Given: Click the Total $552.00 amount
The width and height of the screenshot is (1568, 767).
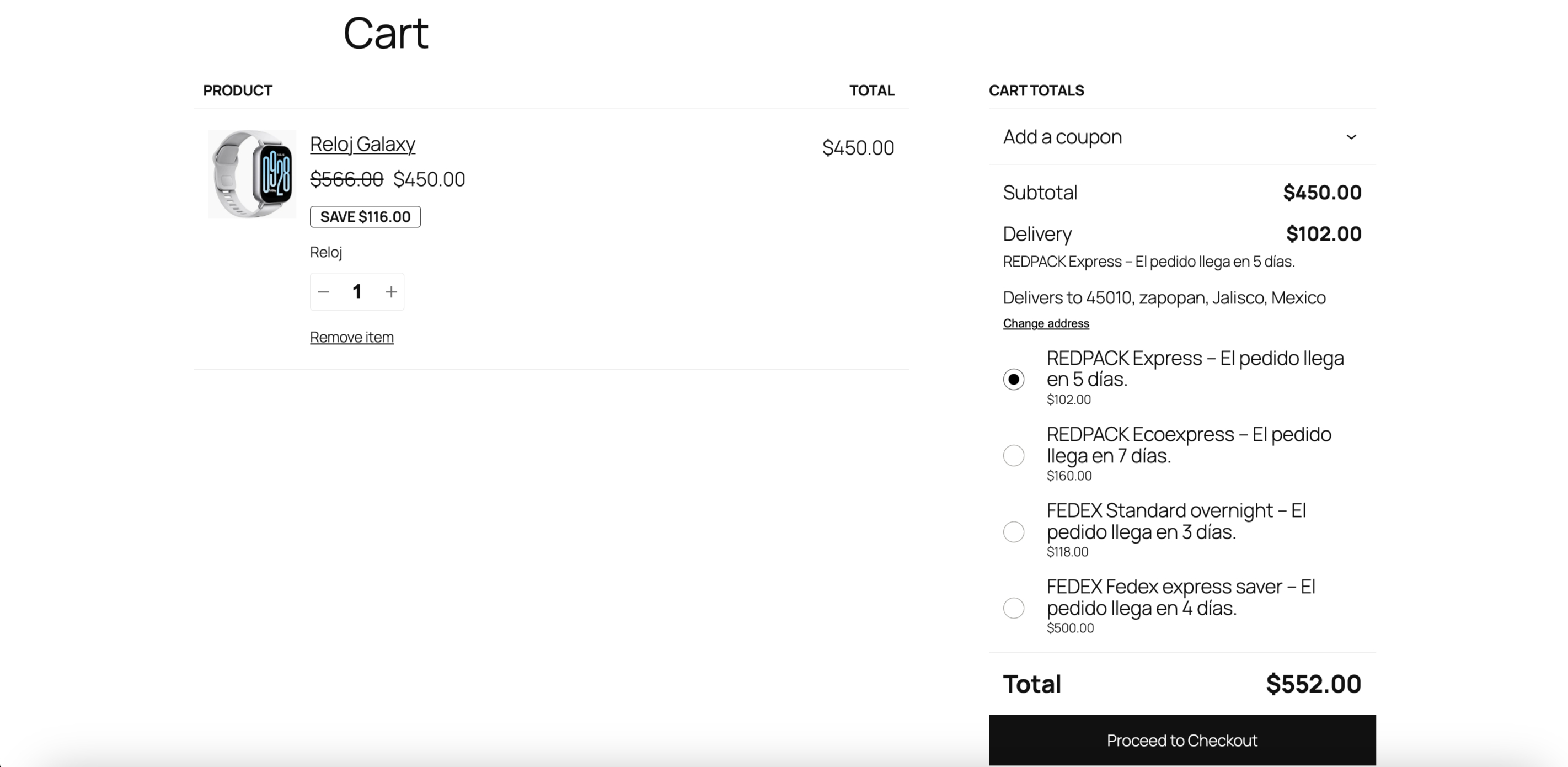Looking at the screenshot, I should click(1314, 684).
